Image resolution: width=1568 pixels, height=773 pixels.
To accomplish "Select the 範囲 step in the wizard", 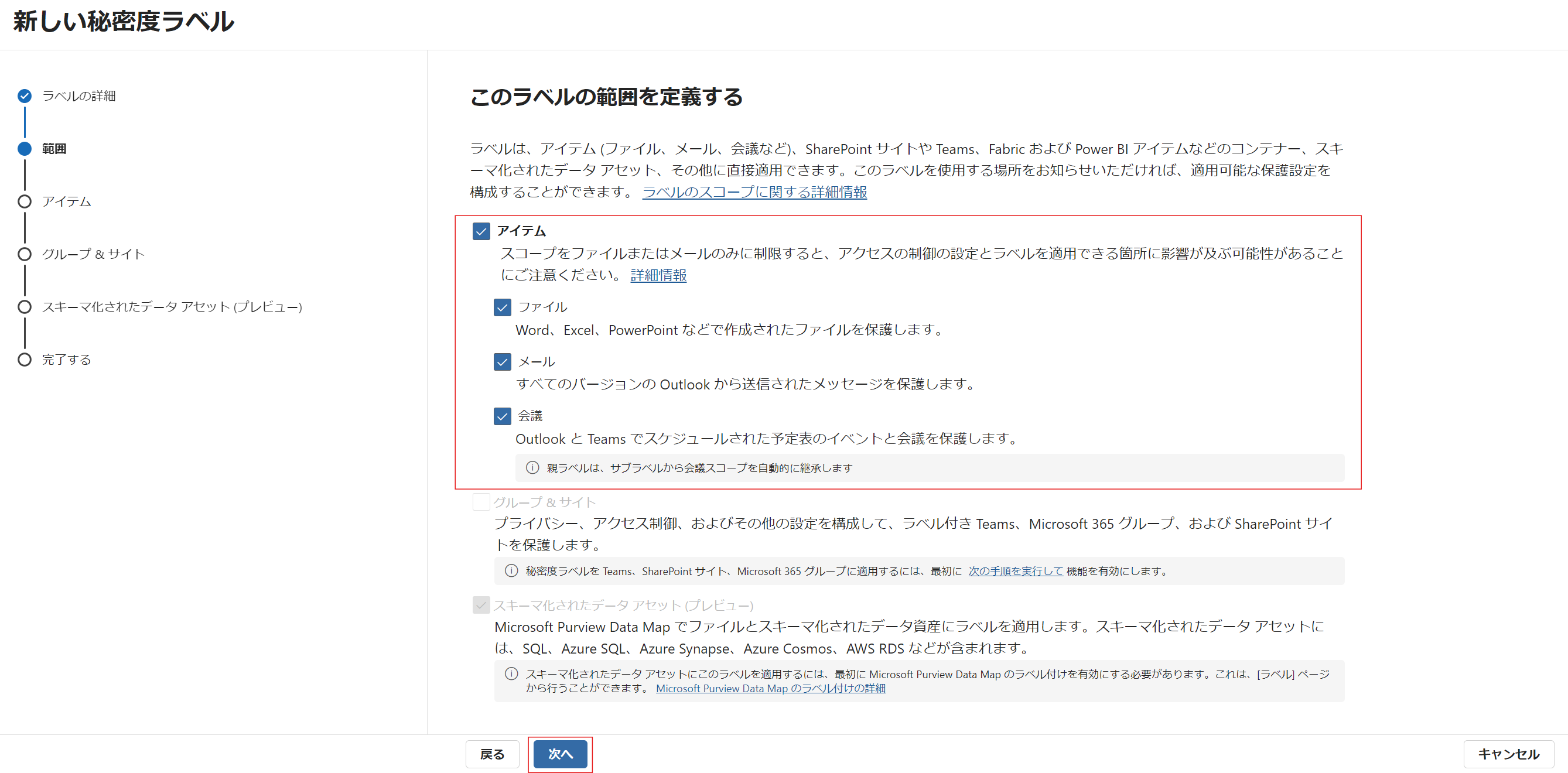I will 54,149.
